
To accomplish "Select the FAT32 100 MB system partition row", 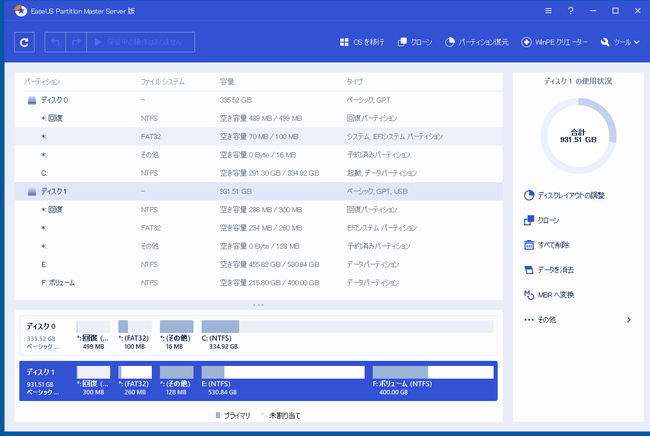I will pos(258,136).
